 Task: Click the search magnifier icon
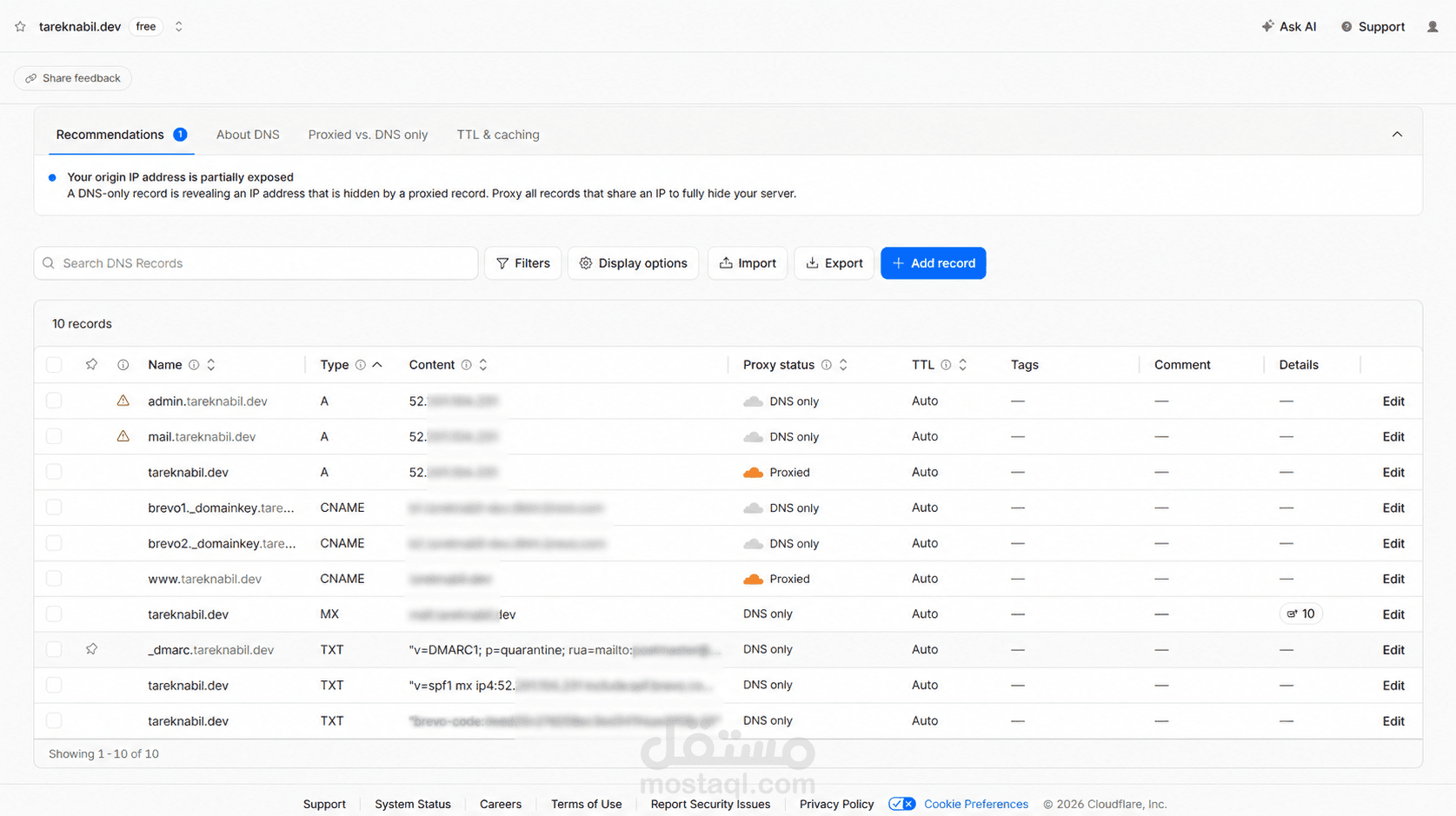tap(49, 263)
